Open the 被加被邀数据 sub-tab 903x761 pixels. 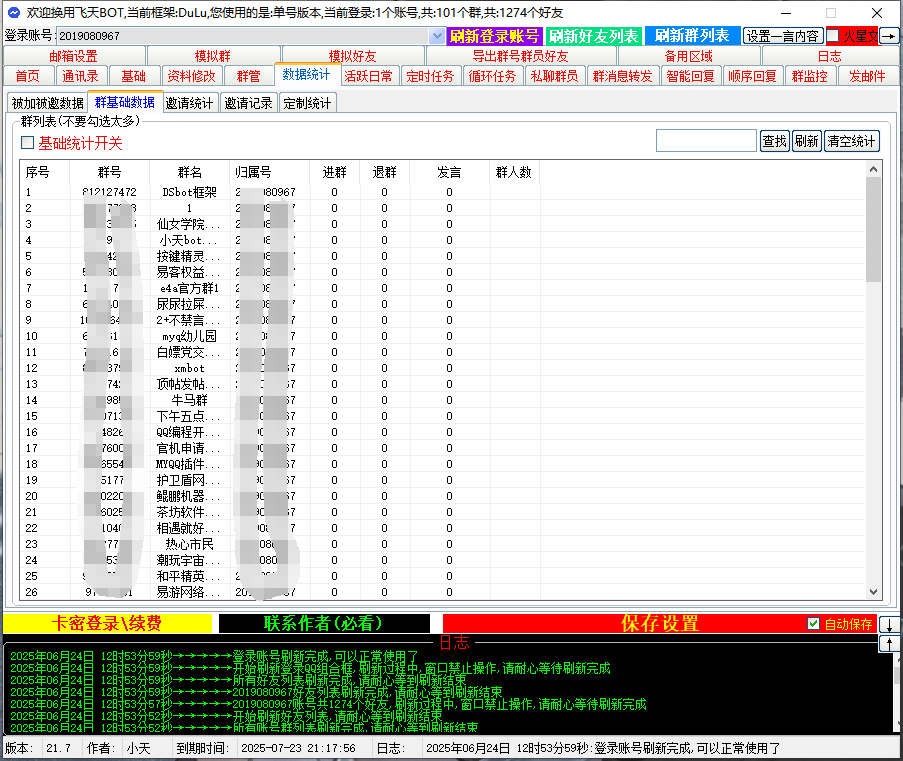(x=47, y=103)
